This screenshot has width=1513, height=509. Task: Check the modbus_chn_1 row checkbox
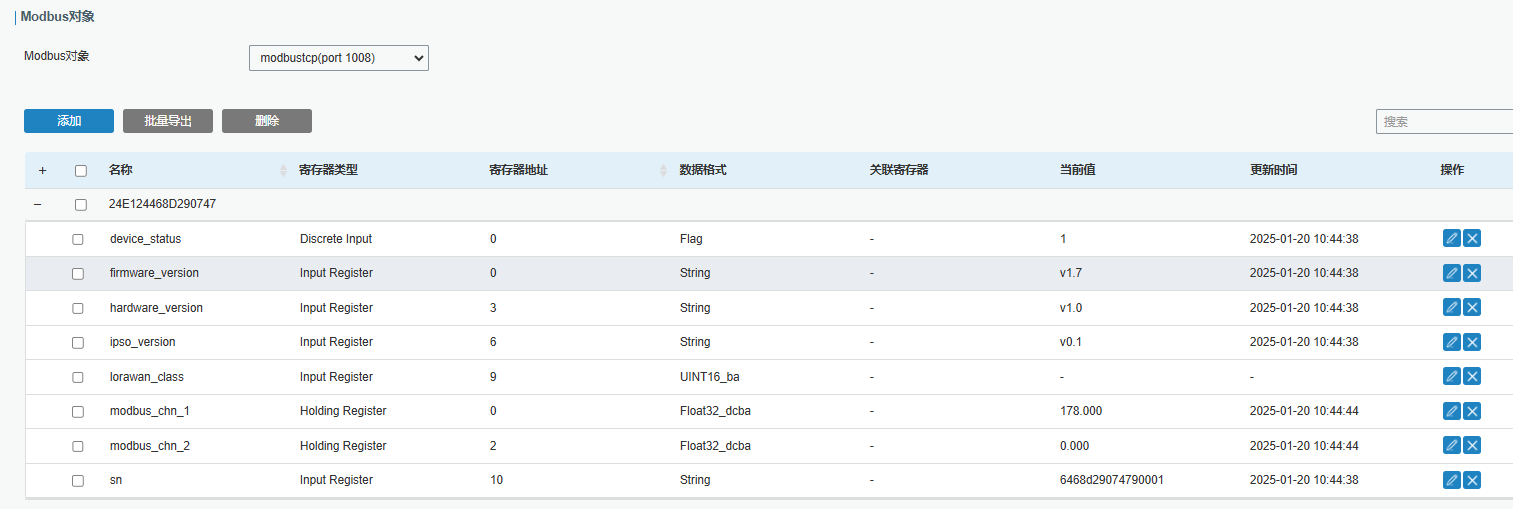(x=78, y=411)
